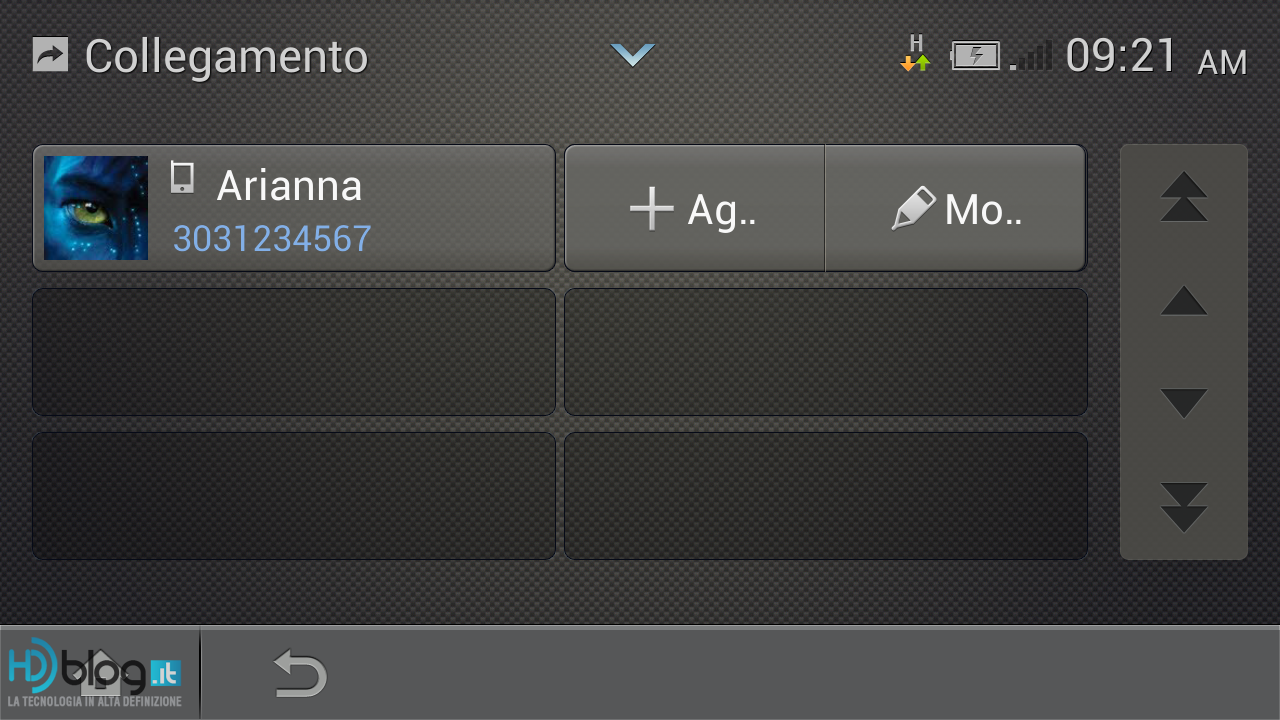This screenshot has width=1280, height=720.
Task: Jump to top with double-up arrow
Action: pos(1184,197)
